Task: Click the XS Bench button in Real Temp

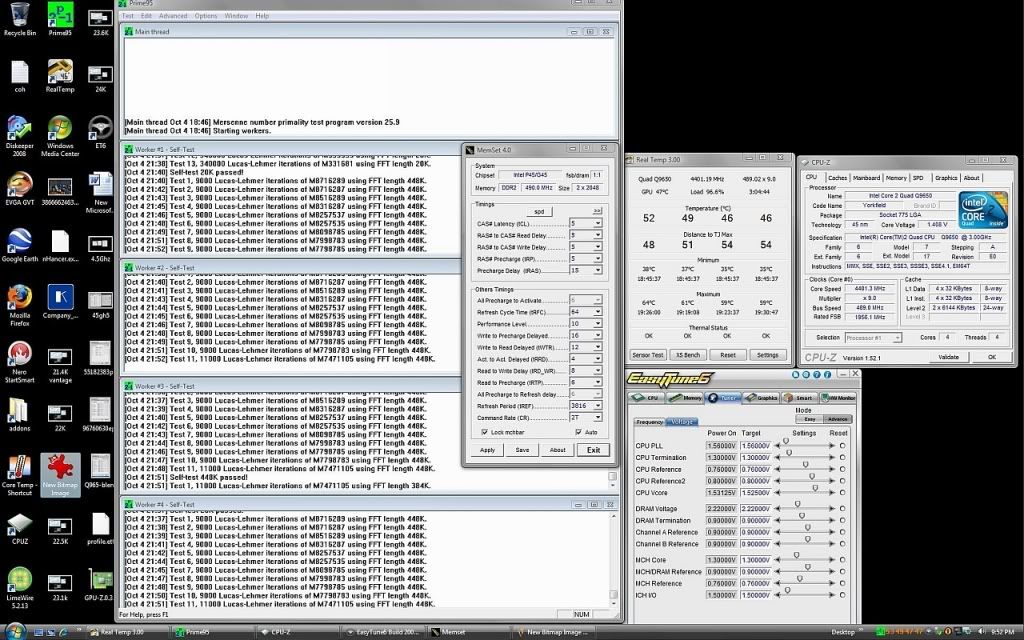Action: pyautogui.click(x=688, y=355)
